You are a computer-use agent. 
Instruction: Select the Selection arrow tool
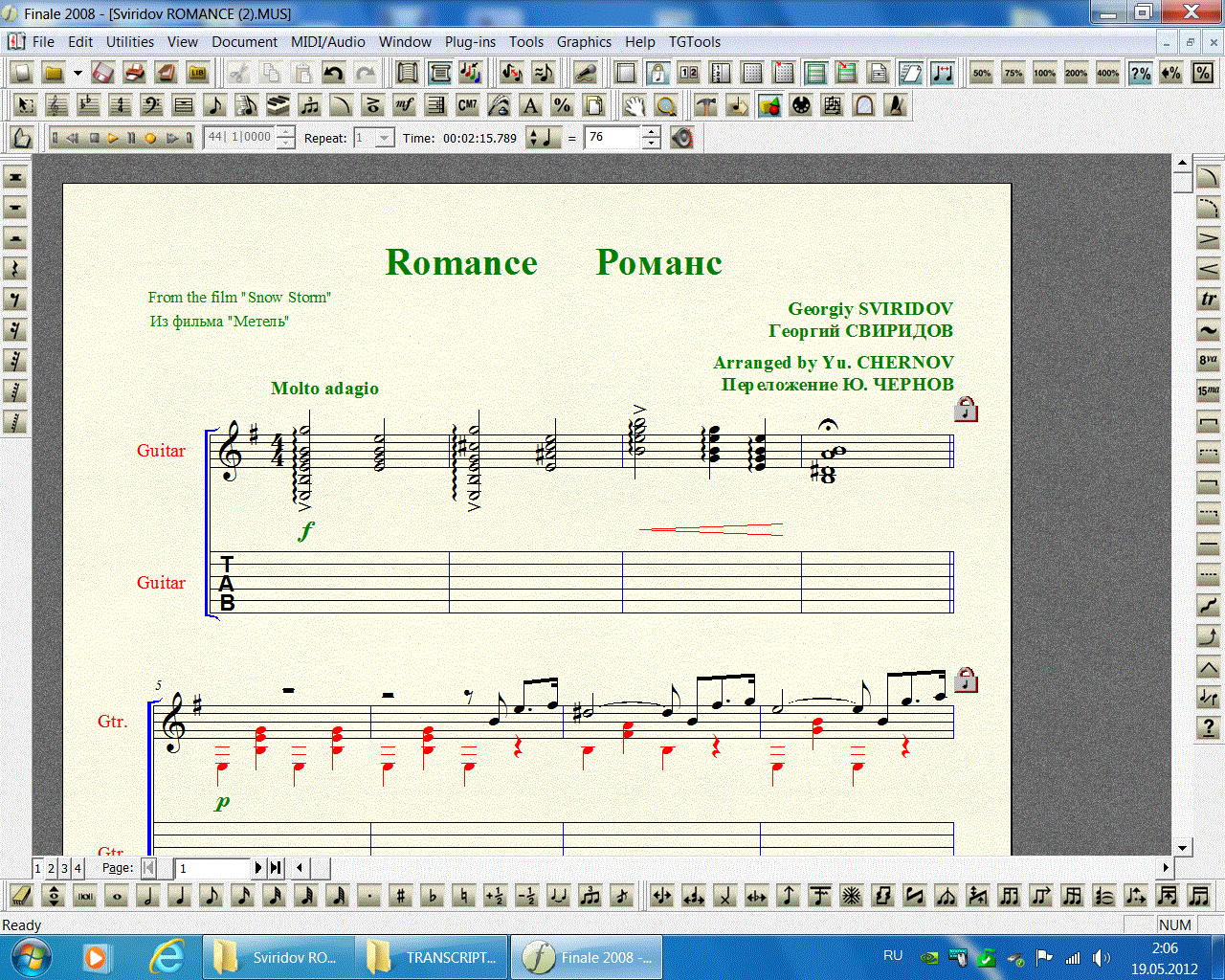(26, 105)
